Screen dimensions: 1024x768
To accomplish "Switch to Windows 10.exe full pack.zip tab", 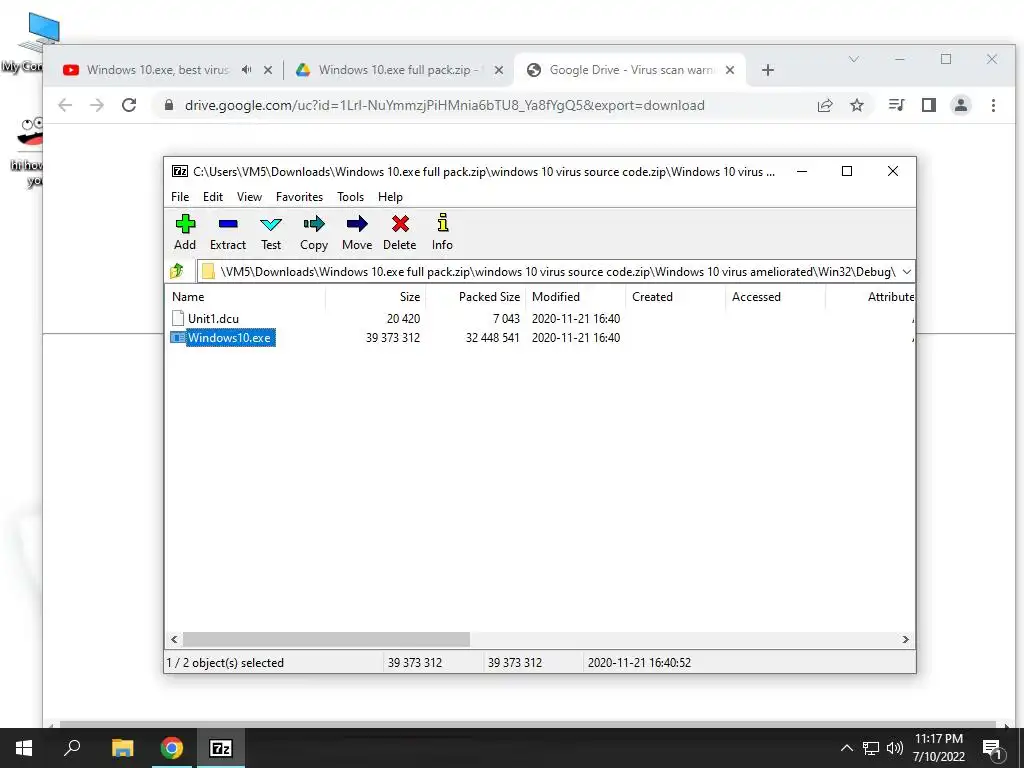I will coord(398,70).
